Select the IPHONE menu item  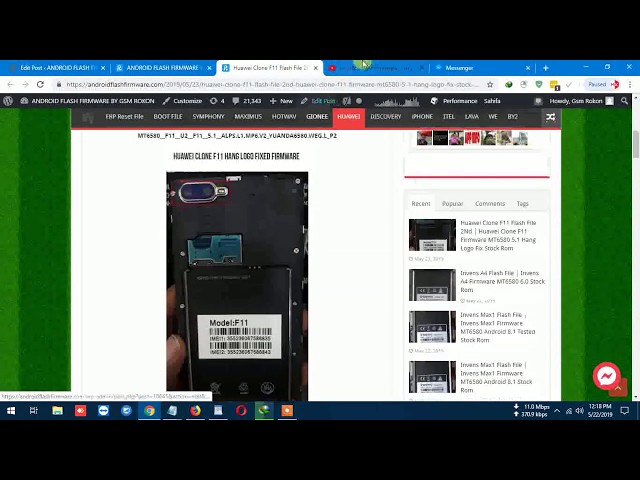[x=422, y=117]
